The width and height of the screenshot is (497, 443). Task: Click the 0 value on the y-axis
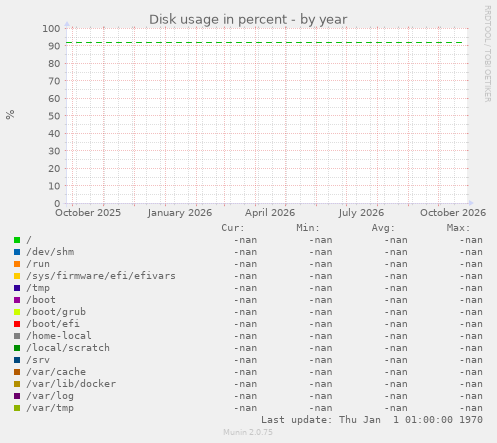tap(57, 203)
